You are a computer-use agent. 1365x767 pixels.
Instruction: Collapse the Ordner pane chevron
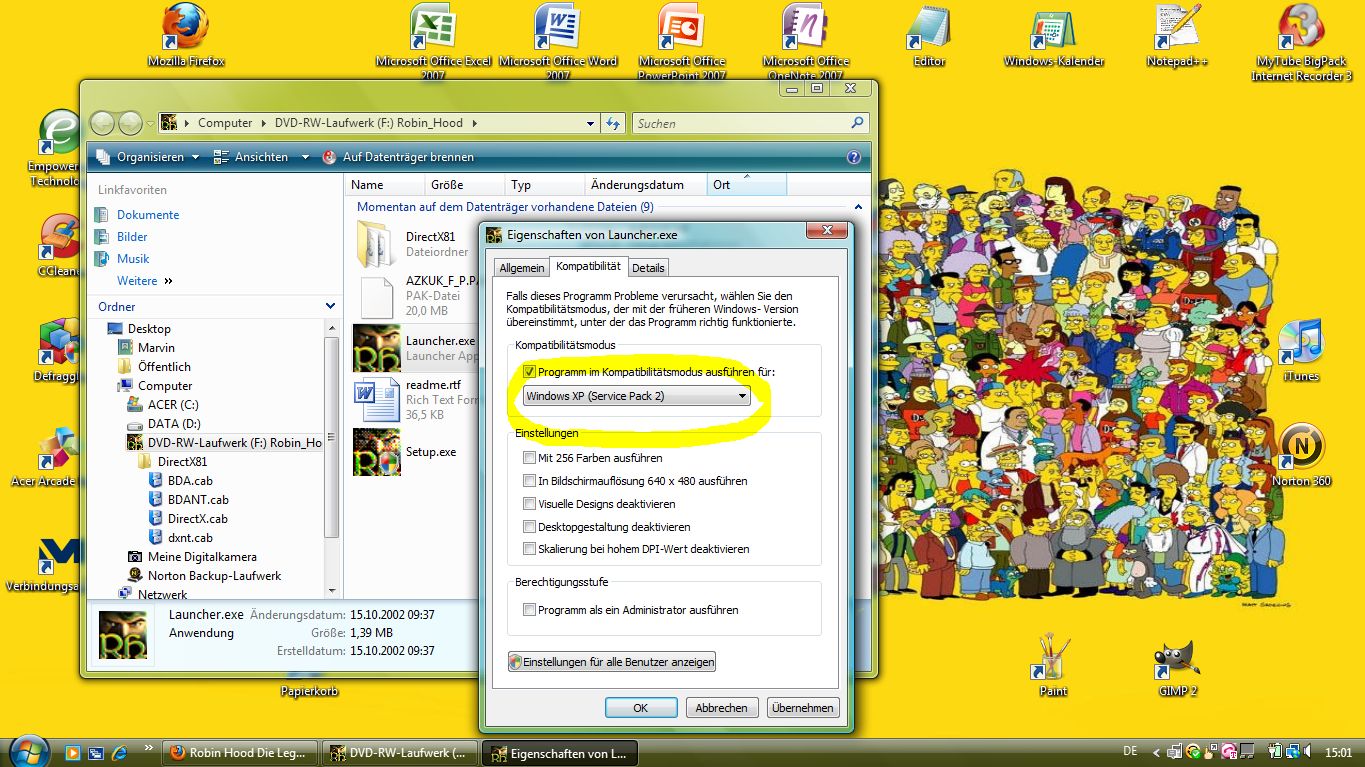(331, 306)
